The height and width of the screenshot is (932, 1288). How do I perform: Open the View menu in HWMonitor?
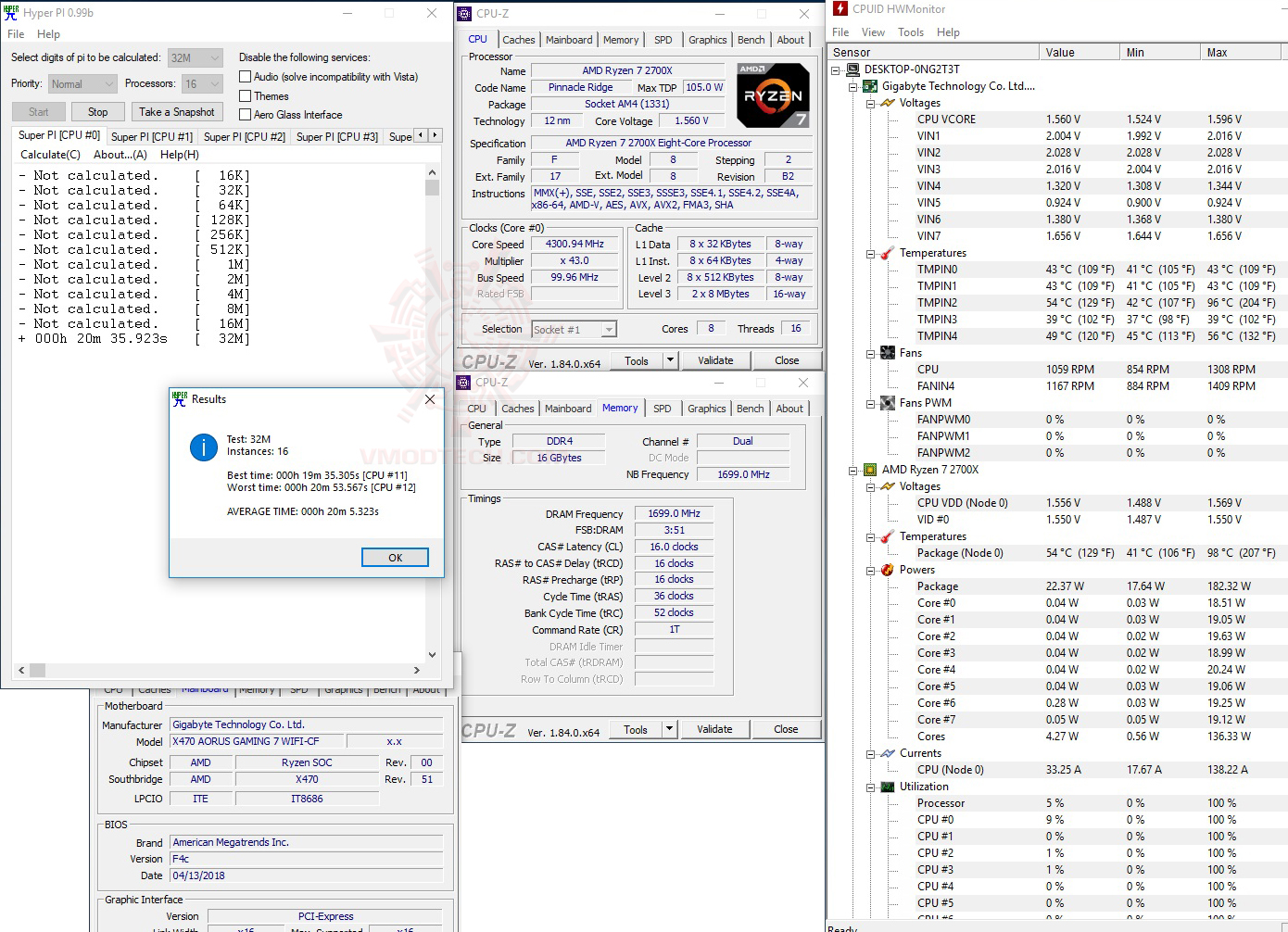(873, 31)
